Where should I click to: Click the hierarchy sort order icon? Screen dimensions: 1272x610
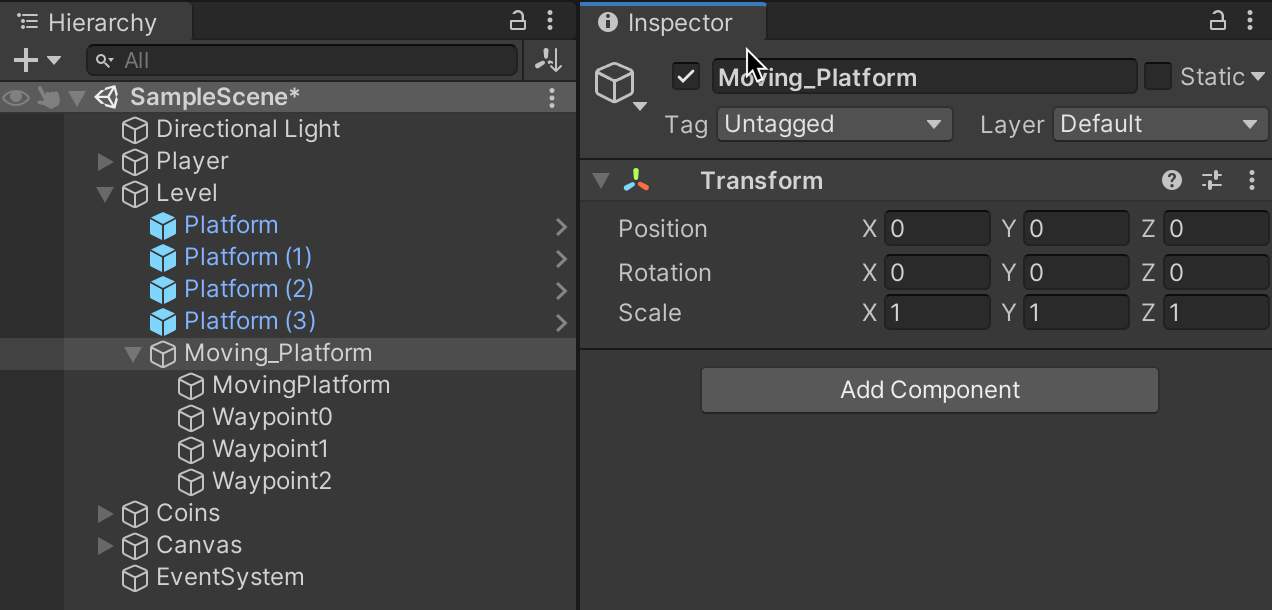point(548,60)
